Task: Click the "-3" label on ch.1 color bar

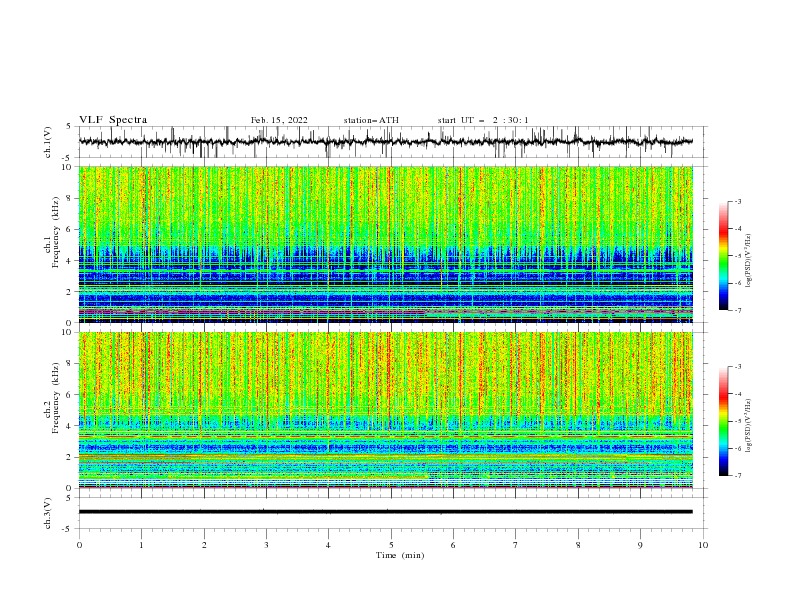Action: pyautogui.click(x=738, y=201)
